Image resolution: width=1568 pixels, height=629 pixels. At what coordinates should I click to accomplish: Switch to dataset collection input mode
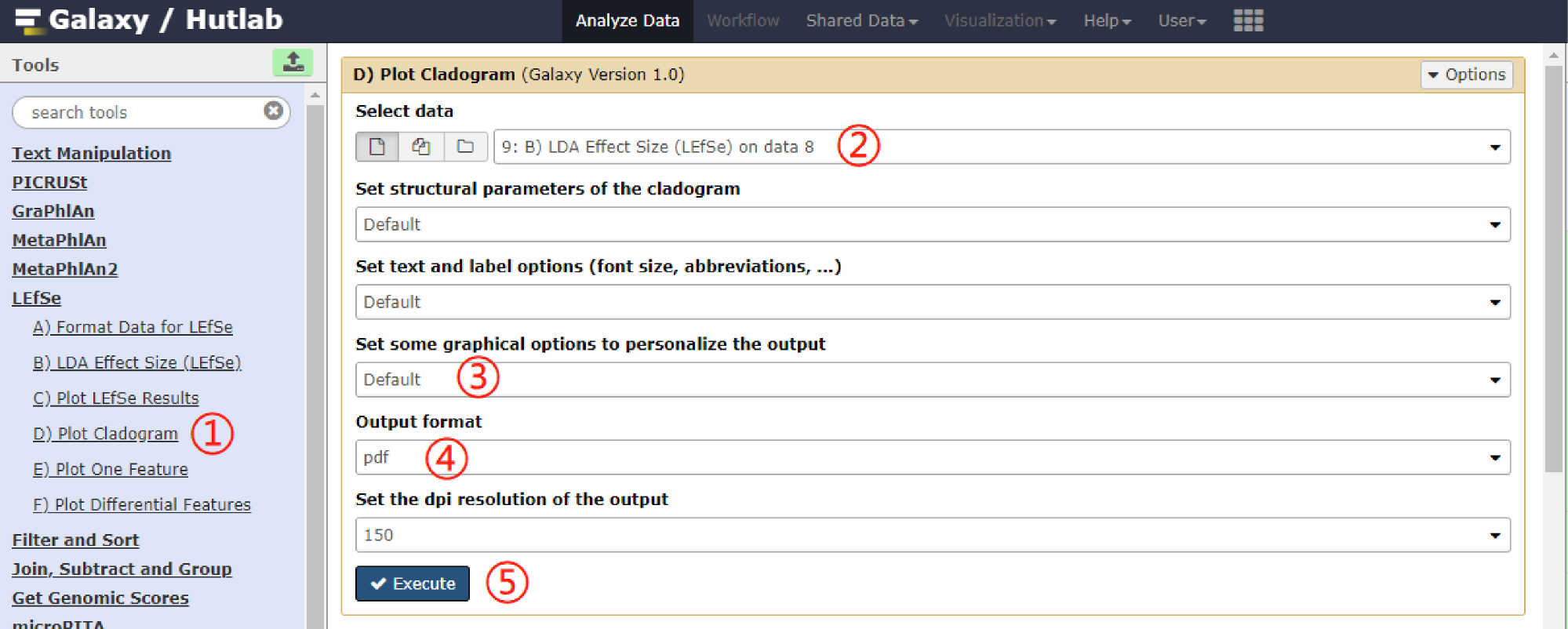pos(465,147)
